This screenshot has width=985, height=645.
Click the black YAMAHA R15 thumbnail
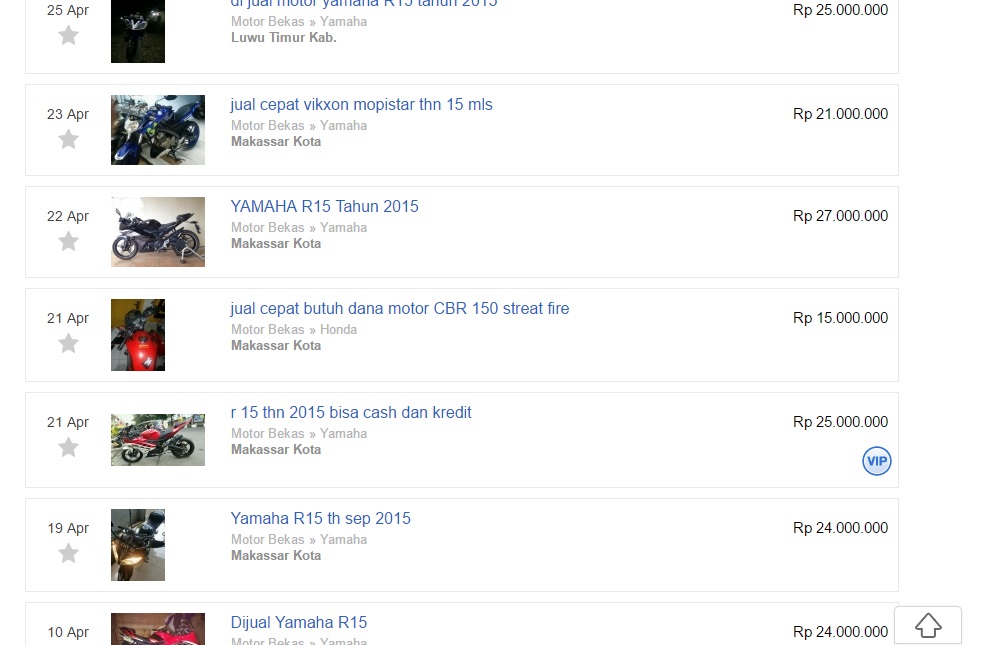(x=158, y=232)
